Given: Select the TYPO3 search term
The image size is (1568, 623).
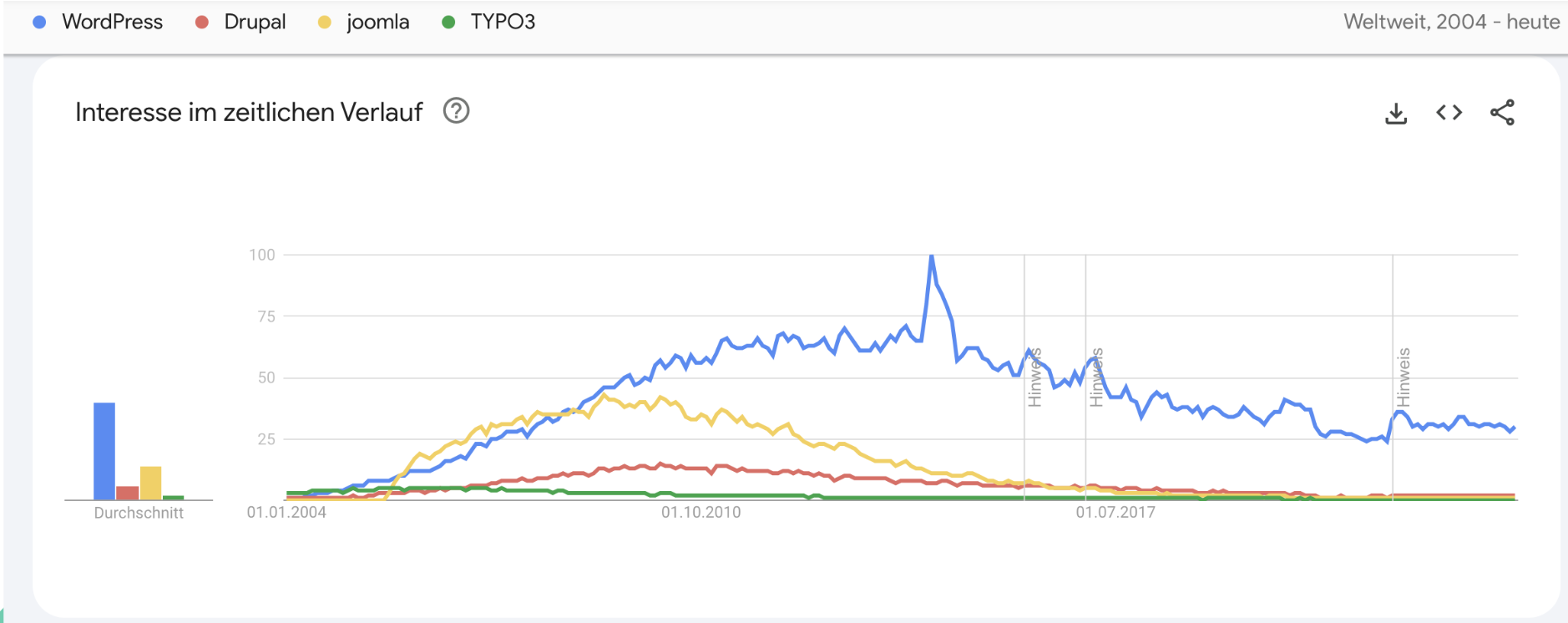Looking at the screenshot, I should pos(503,23).
